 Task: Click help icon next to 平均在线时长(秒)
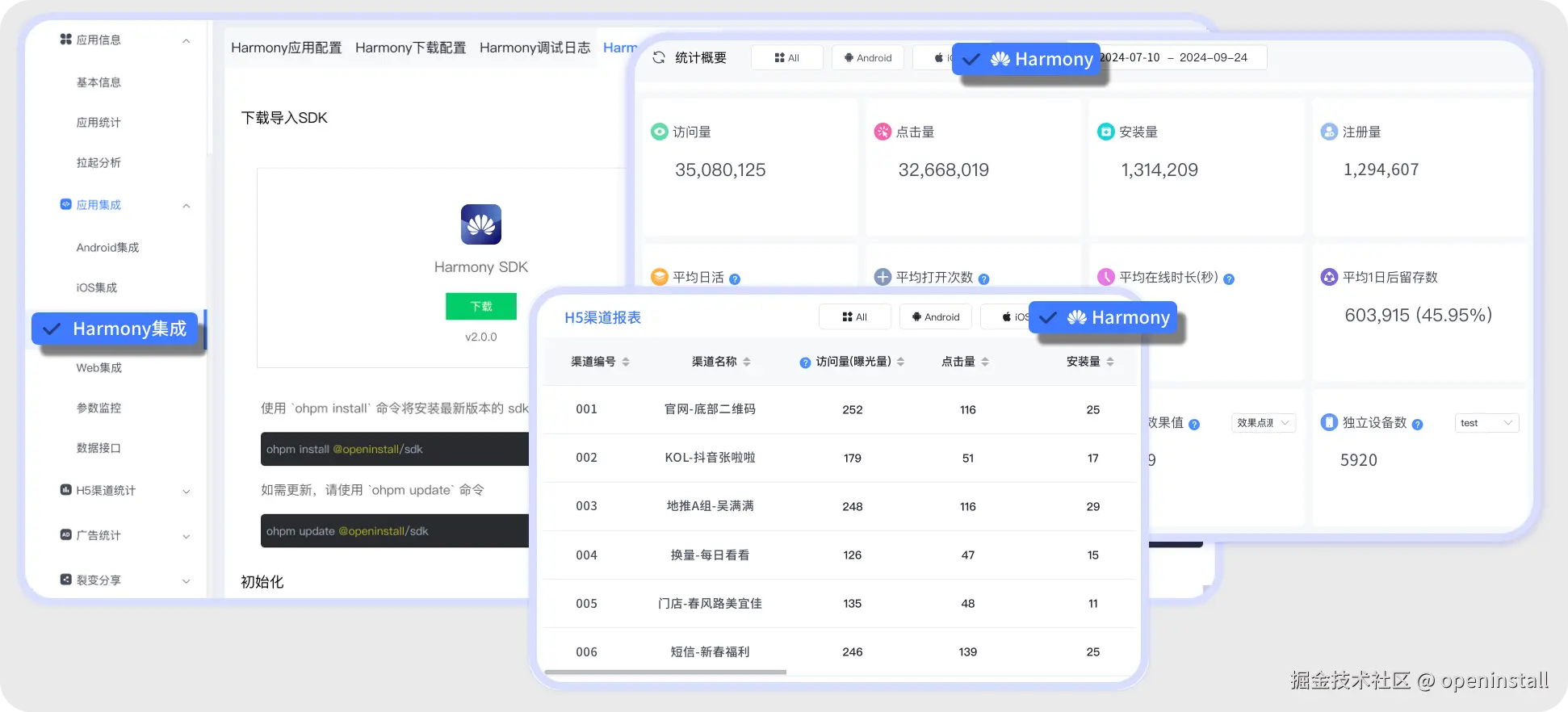[1229, 279]
